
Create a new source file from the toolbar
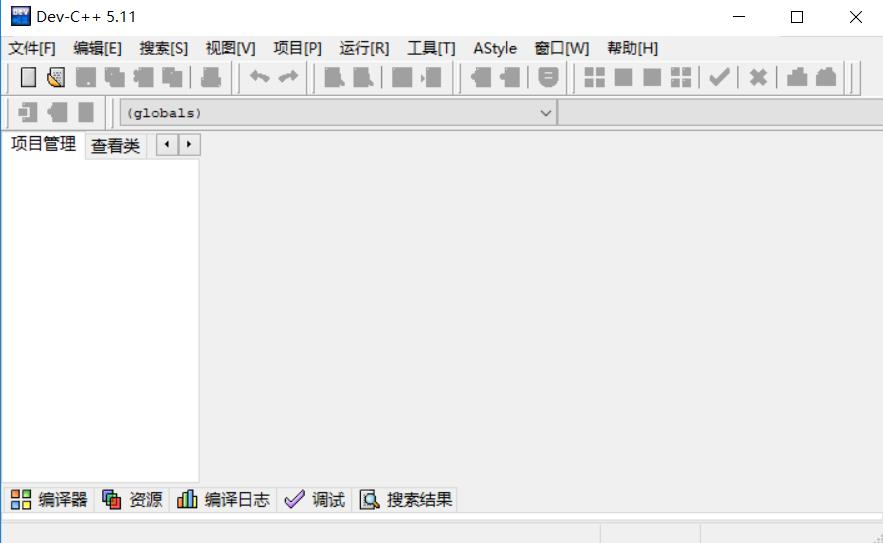point(28,77)
